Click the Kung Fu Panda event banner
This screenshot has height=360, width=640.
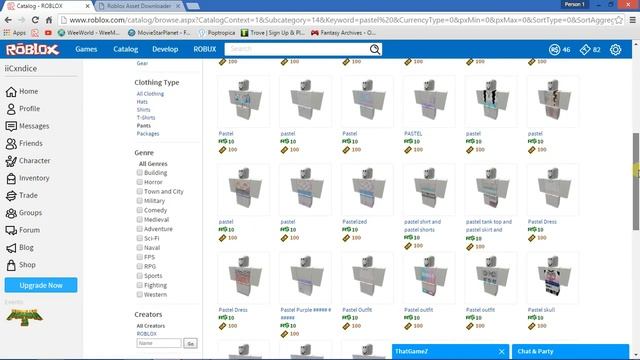pyautogui.click(x=24, y=318)
